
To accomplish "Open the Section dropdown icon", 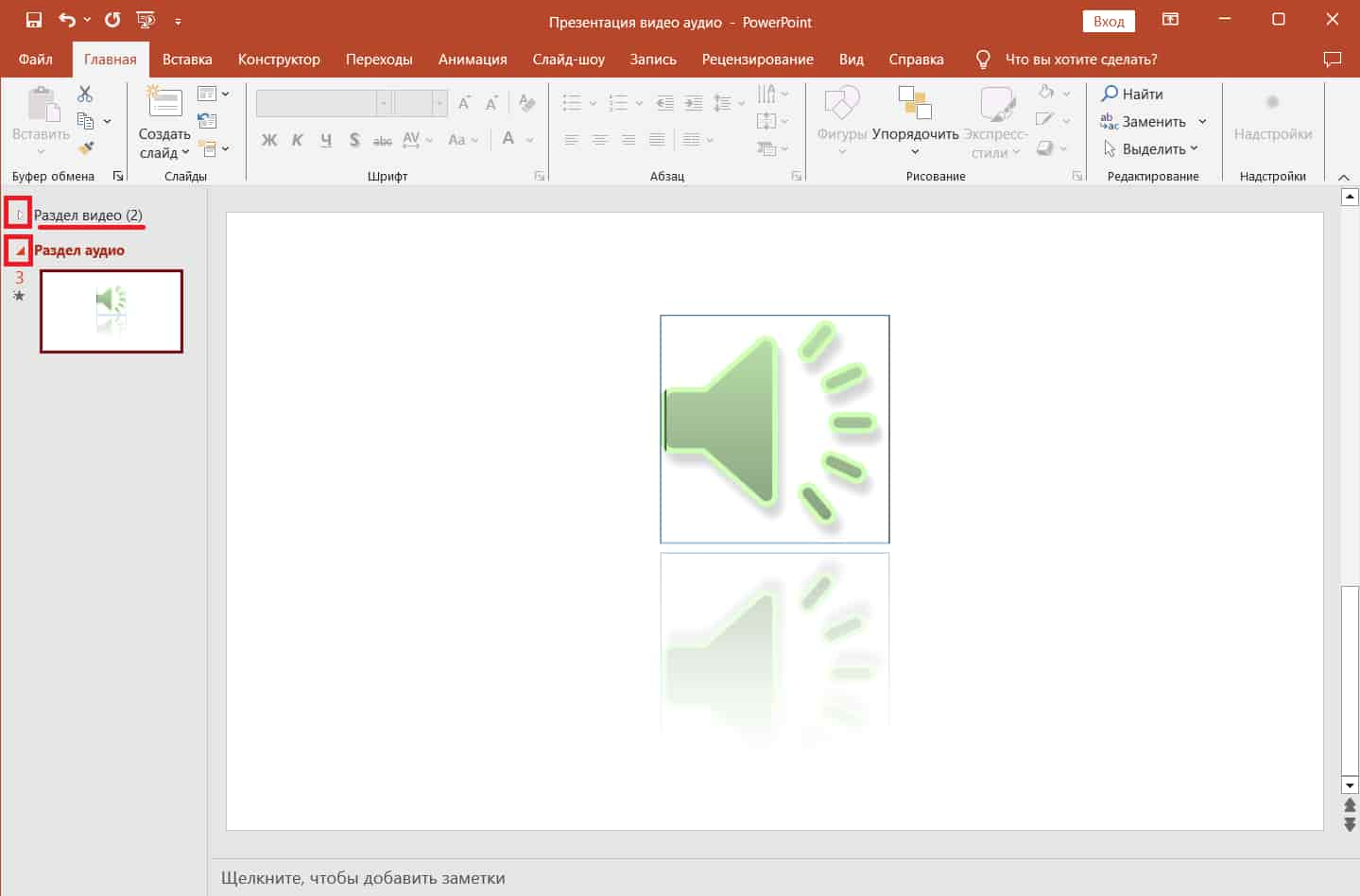I will tap(214, 148).
